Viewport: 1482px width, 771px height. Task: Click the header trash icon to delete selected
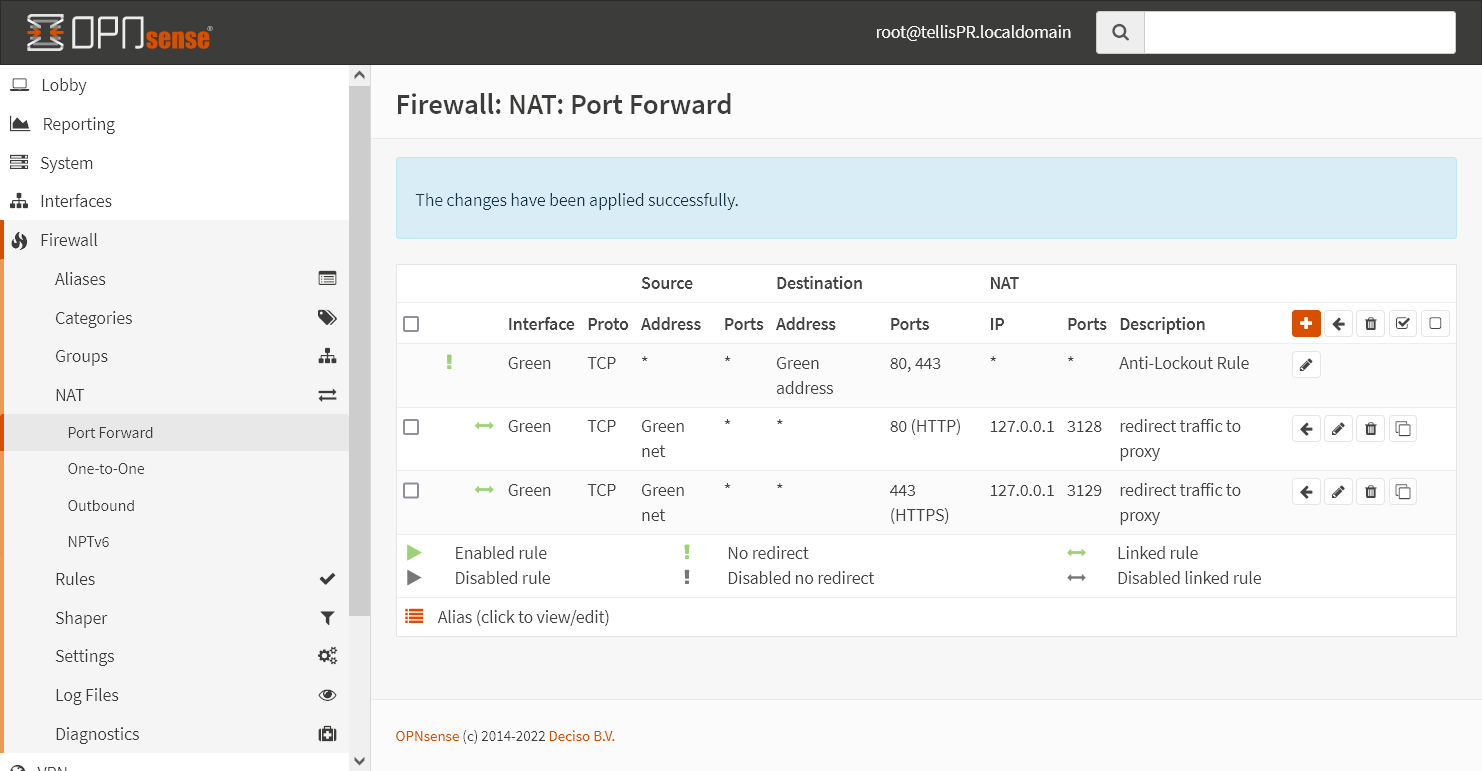[1371, 324]
